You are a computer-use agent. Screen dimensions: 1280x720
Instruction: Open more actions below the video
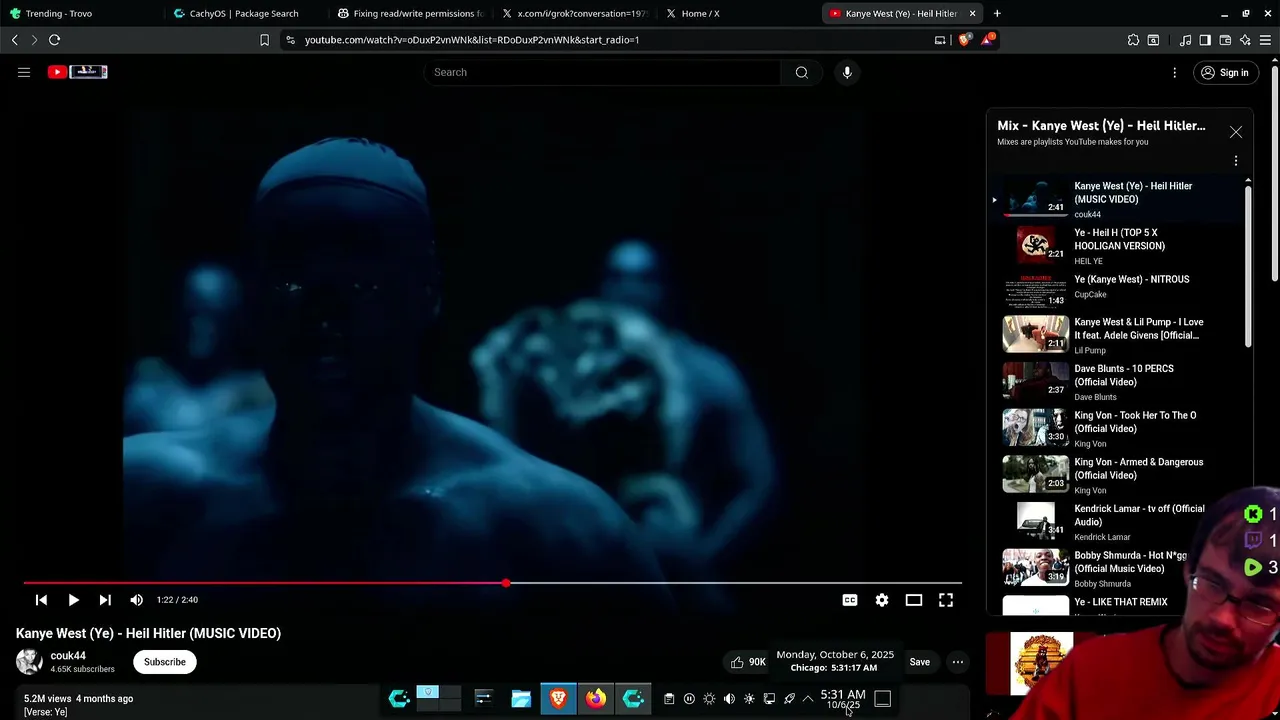click(958, 662)
